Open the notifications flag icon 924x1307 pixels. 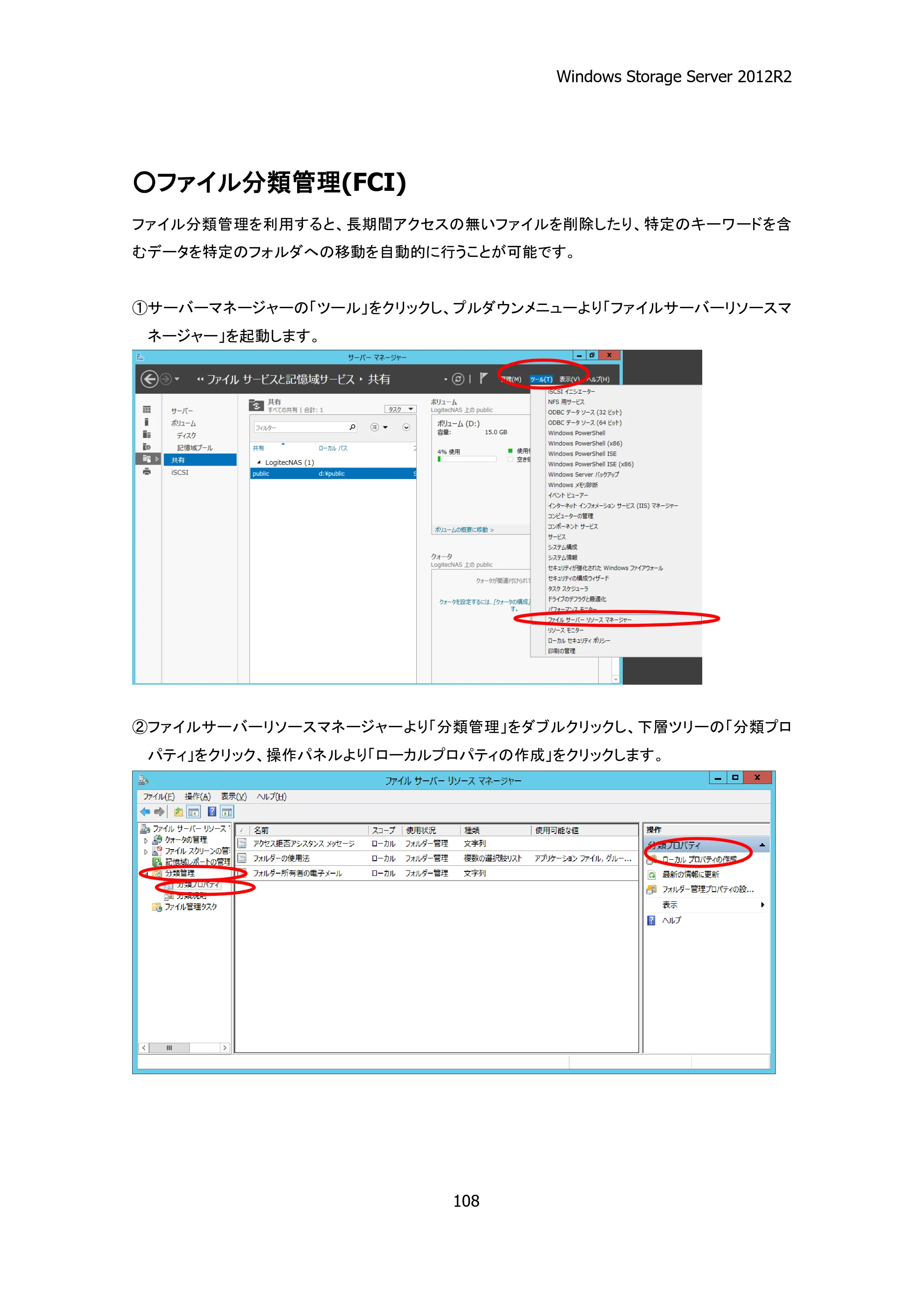click(x=483, y=378)
